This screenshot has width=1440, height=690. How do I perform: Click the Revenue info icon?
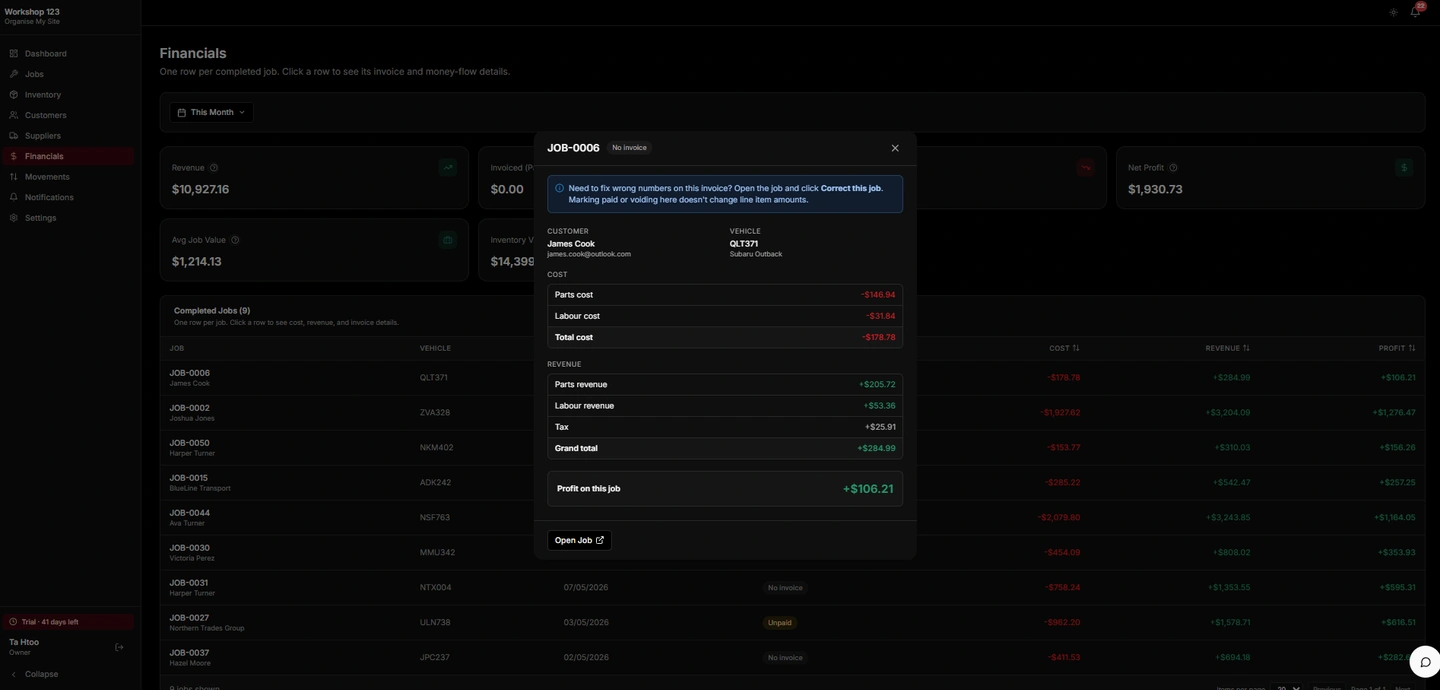(x=214, y=168)
